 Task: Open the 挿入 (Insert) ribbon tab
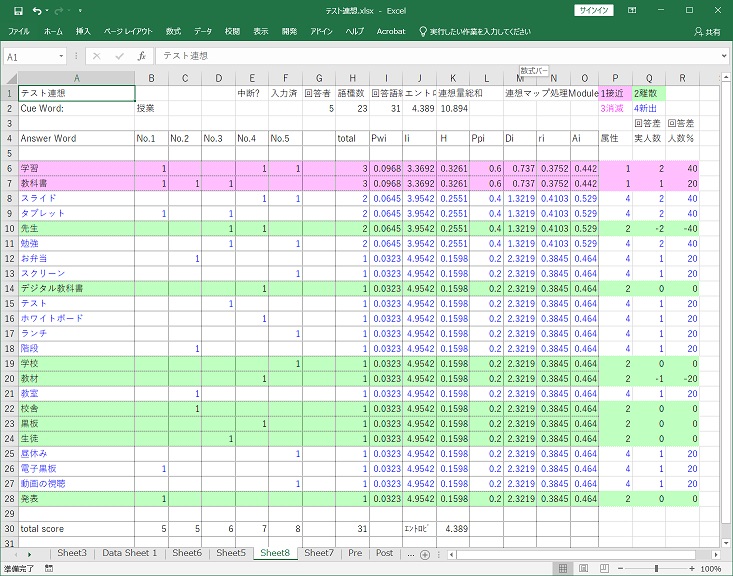83,32
